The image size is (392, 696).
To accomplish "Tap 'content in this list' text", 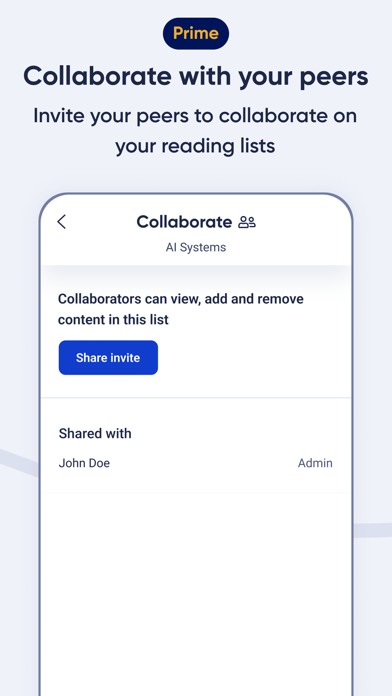I will coord(113,320).
